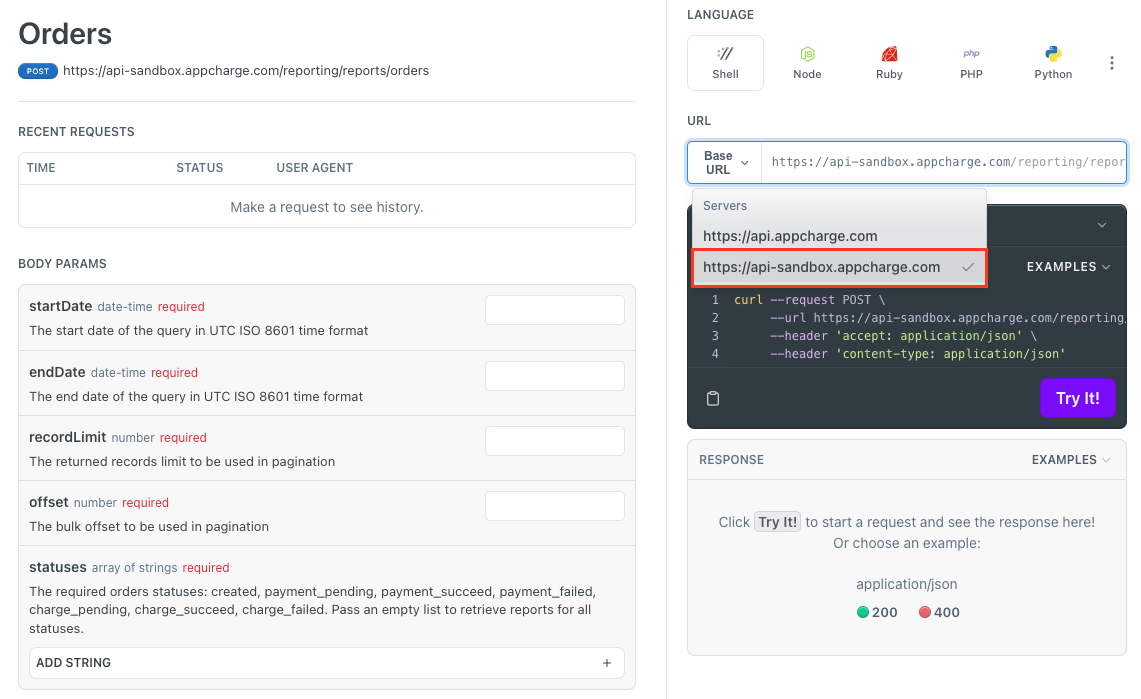Expand the request EXAMPLES dropdown
1141x699 pixels.
(1068, 267)
